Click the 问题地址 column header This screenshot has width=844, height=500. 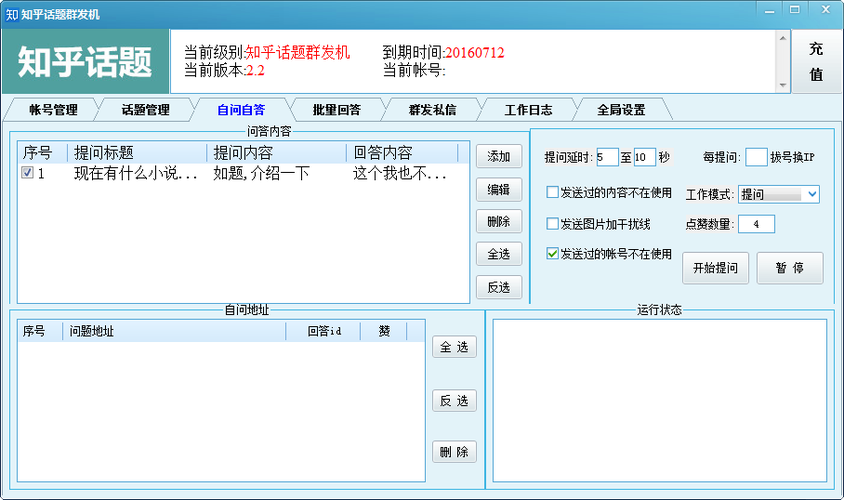tap(174, 331)
